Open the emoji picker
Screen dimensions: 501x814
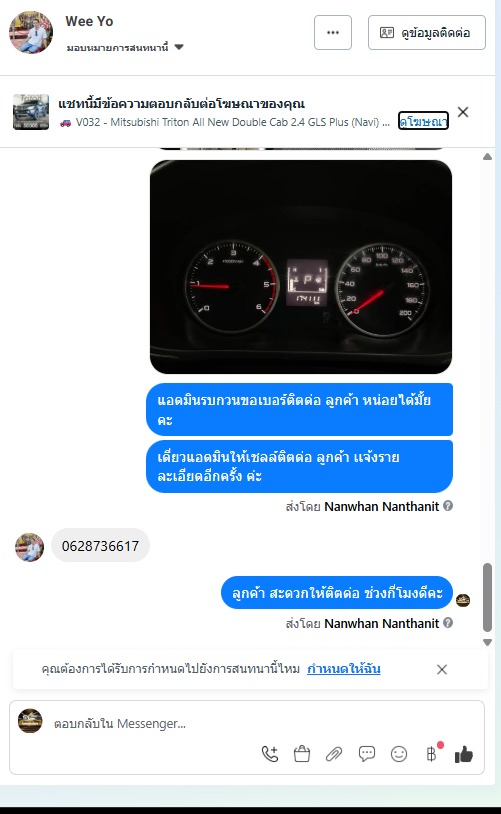(x=399, y=754)
